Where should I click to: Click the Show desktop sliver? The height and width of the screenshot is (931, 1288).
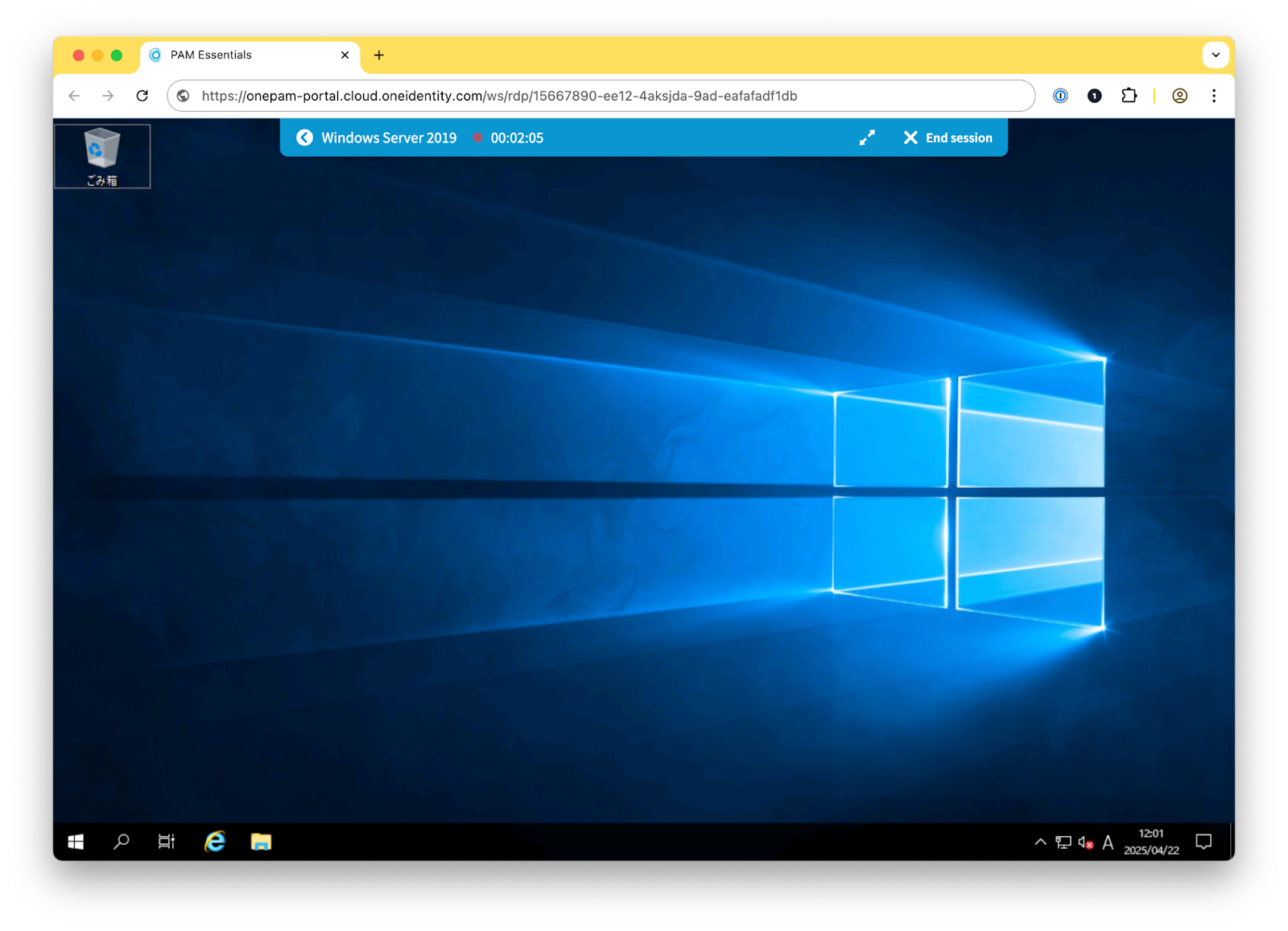1232,842
